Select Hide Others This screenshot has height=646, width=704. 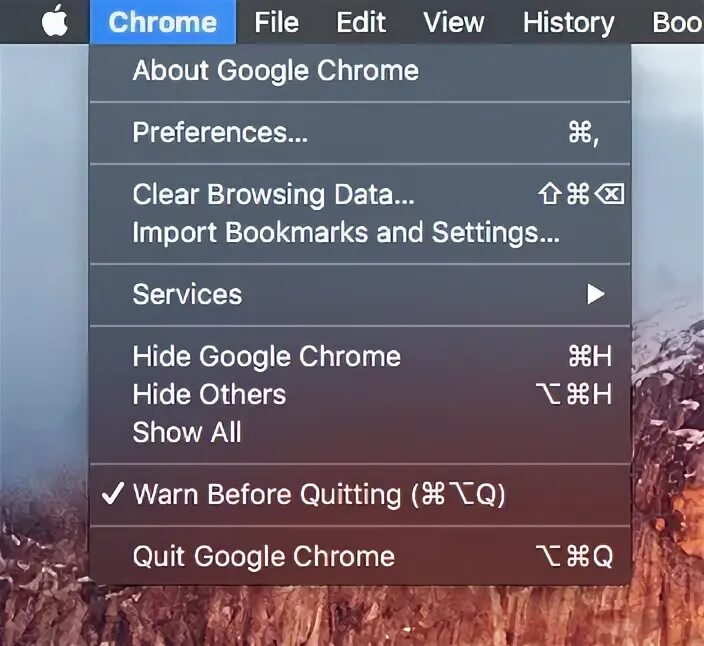tap(361, 395)
